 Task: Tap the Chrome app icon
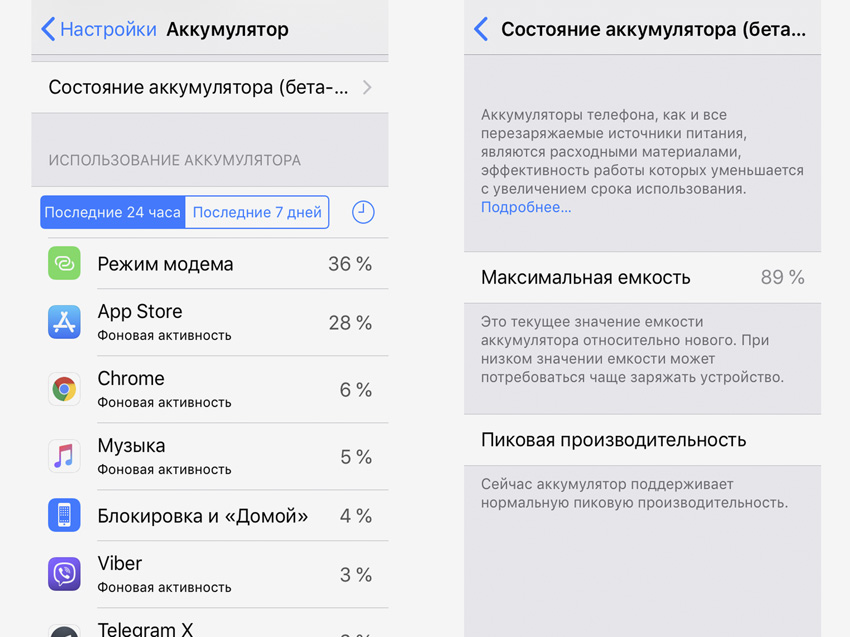(x=64, y=389)
